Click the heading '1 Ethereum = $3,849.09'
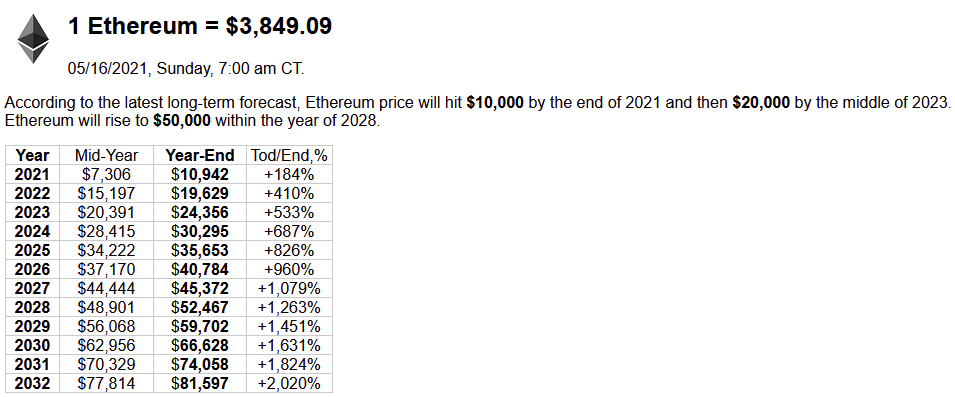 click(x=200, y=27)
